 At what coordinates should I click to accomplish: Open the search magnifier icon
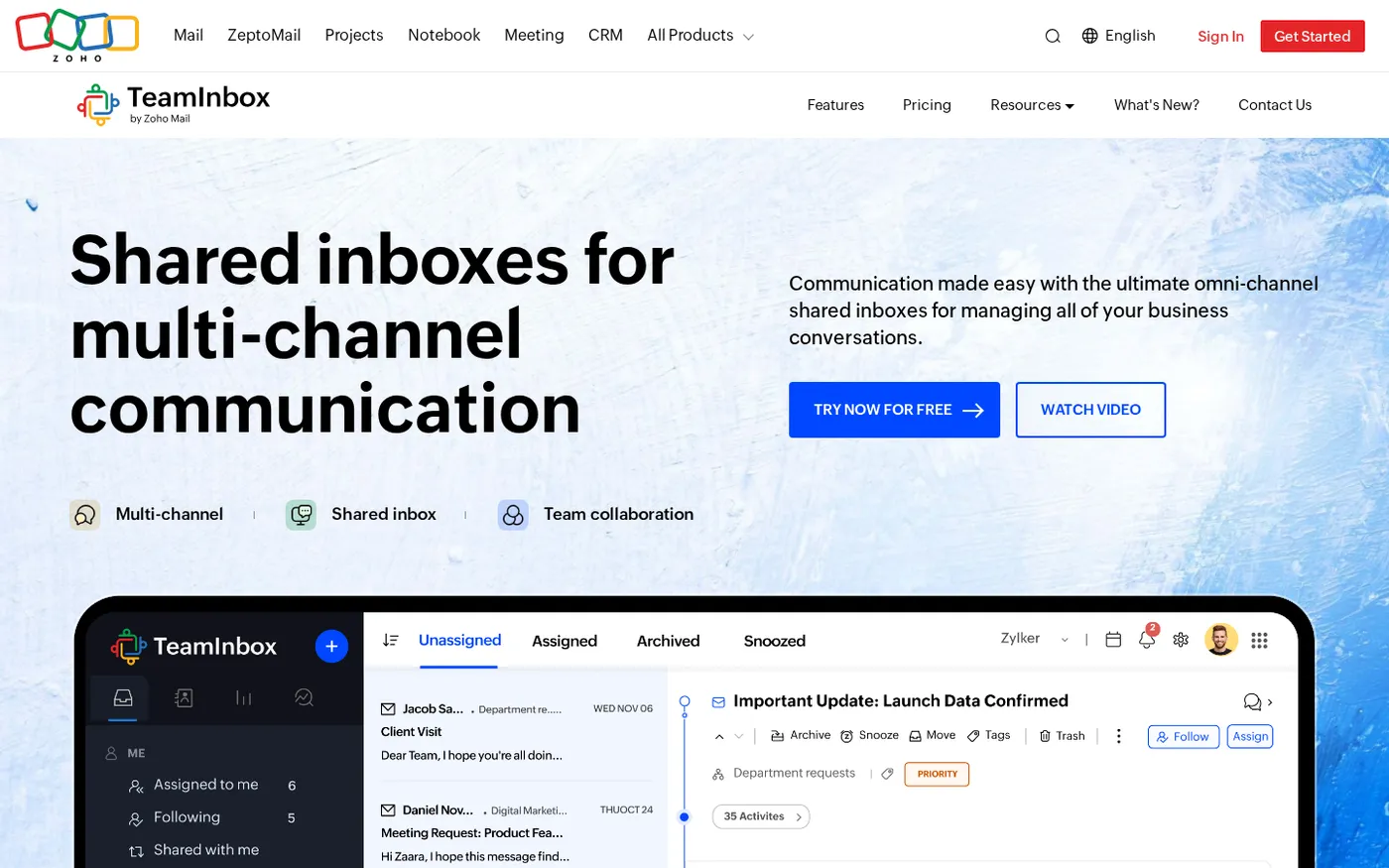[1053, 36]
